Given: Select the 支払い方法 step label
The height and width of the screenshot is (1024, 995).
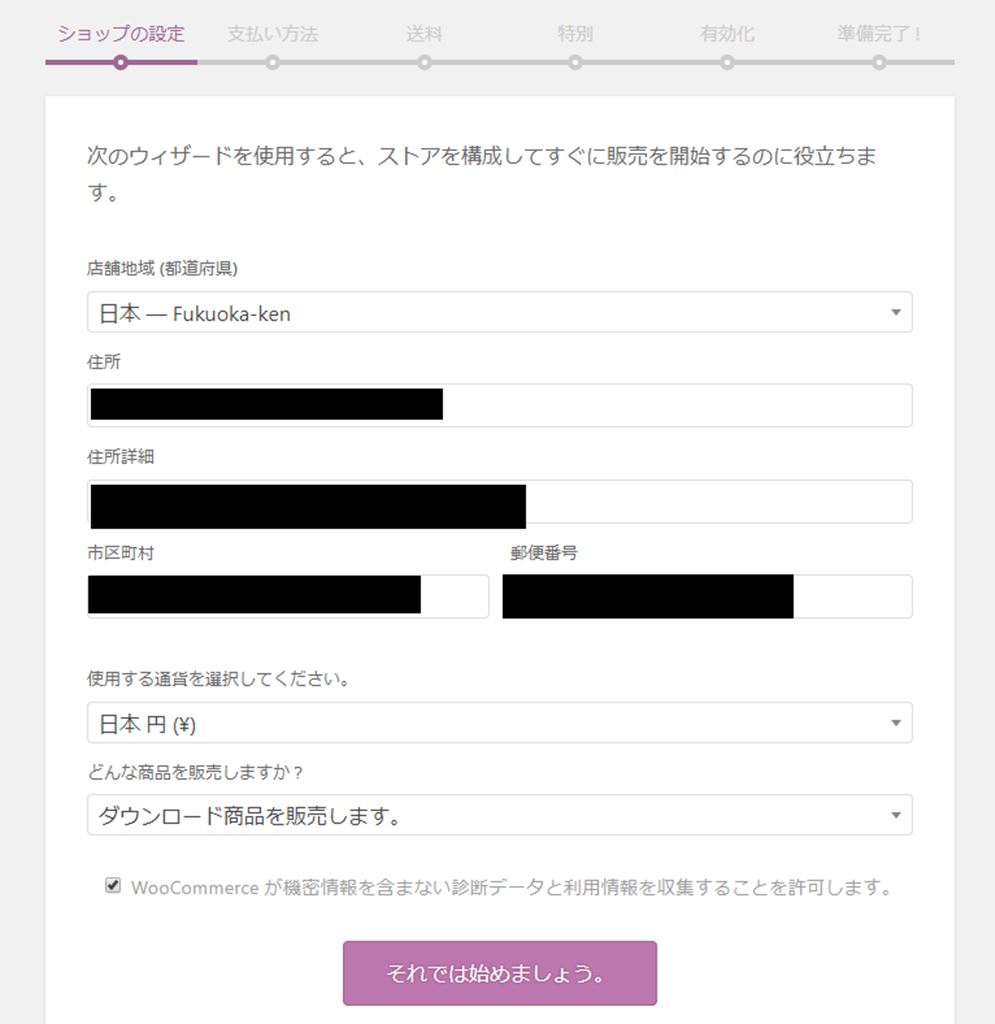Looking at the screenshot, I should 272,34.
